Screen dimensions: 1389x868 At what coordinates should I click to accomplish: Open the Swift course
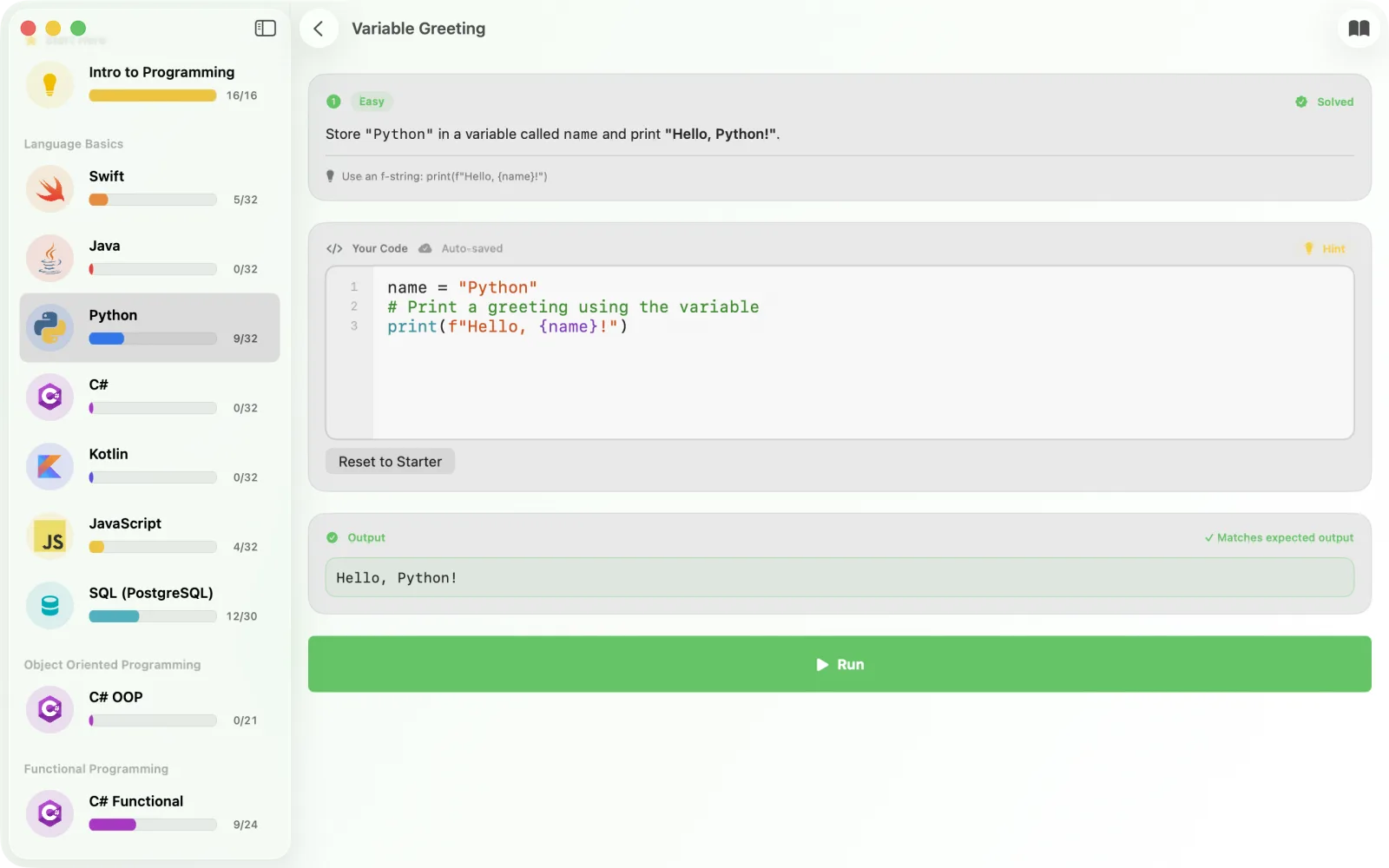point(149,188)
